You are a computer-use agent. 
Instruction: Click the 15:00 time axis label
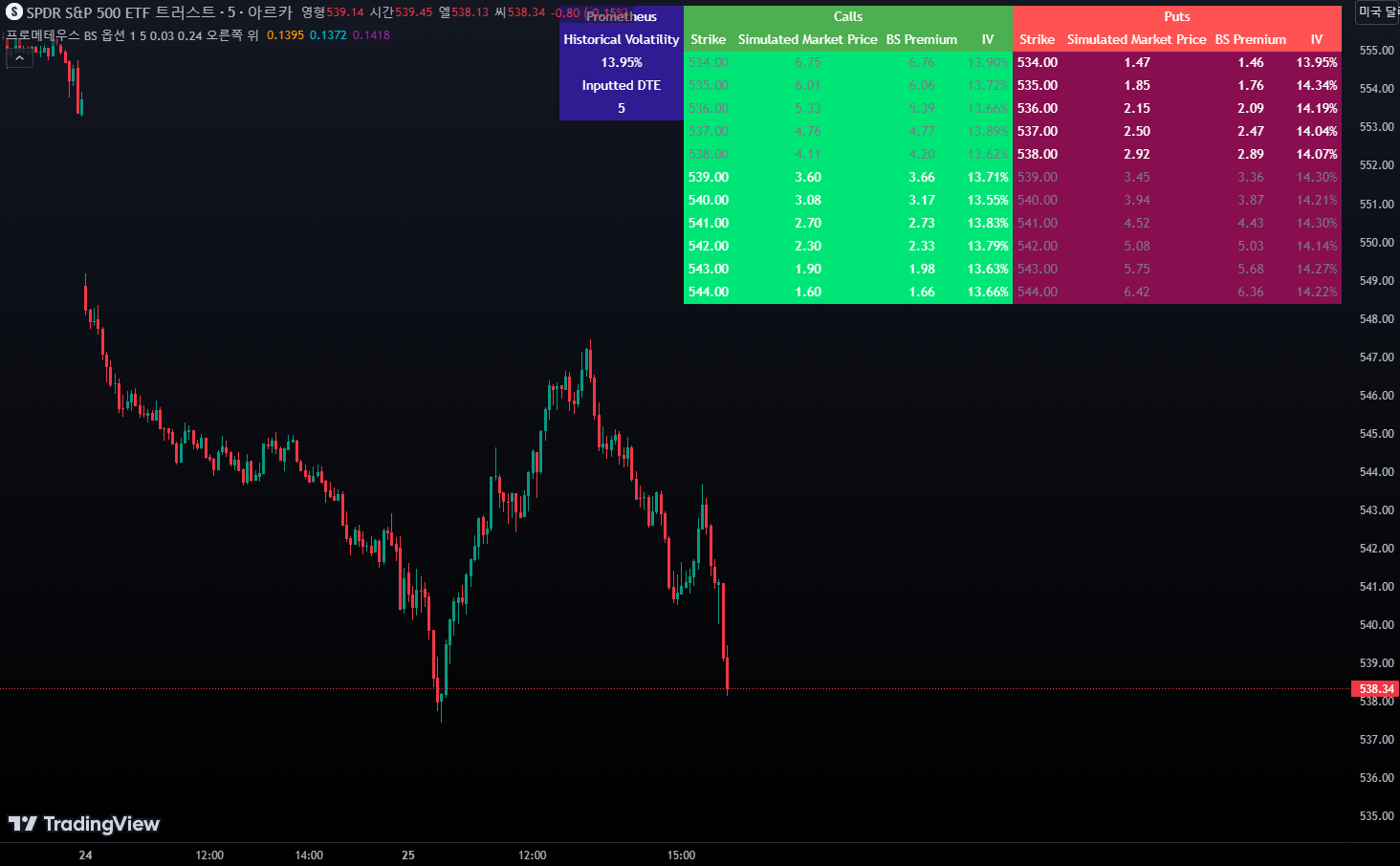[681, 855]
